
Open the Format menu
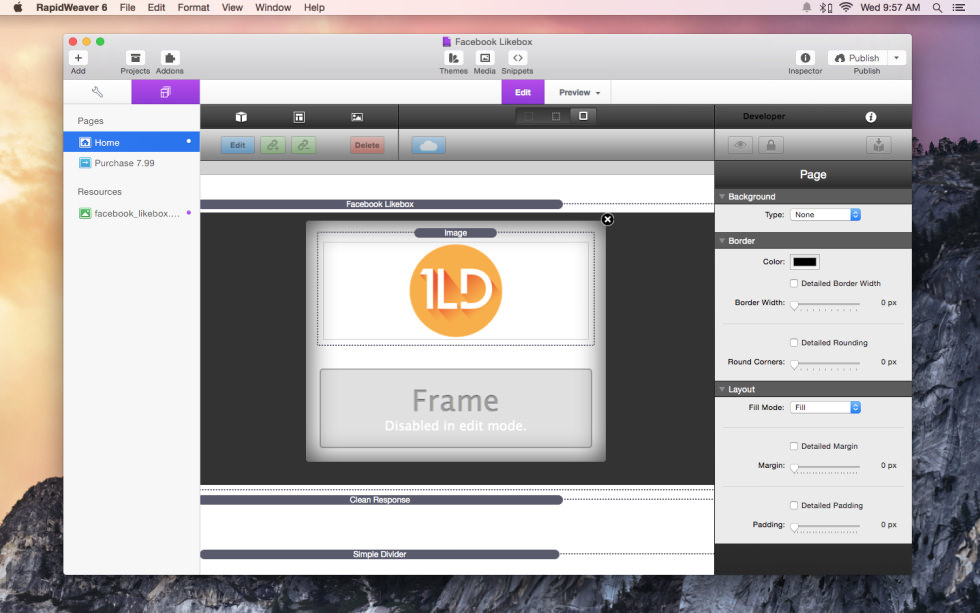pos(194,7)
